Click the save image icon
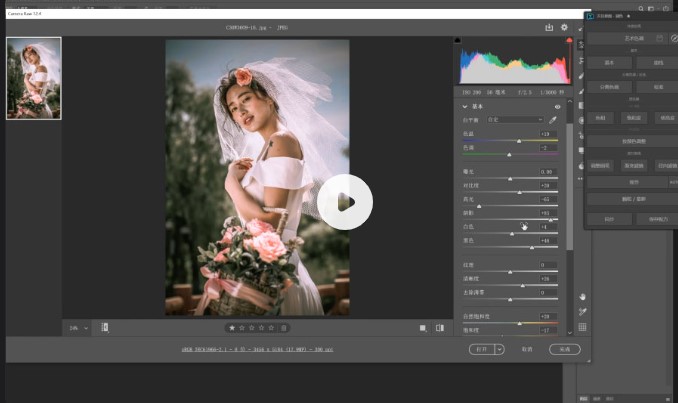The width and height of the screenshot is (678, 403). 549,28
